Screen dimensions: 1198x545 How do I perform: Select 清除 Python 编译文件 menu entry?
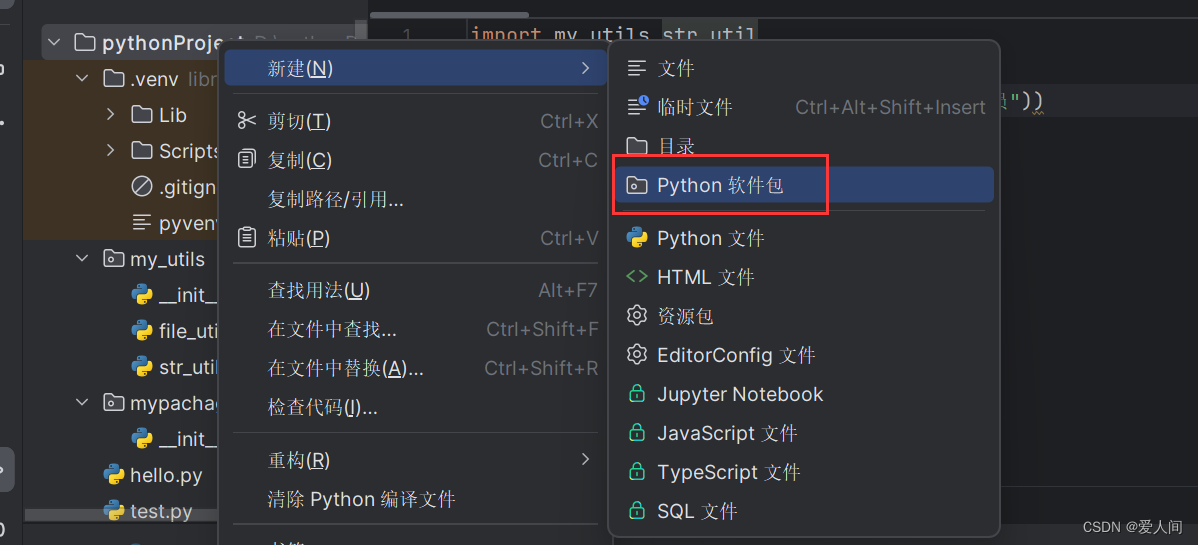point(416,500)
